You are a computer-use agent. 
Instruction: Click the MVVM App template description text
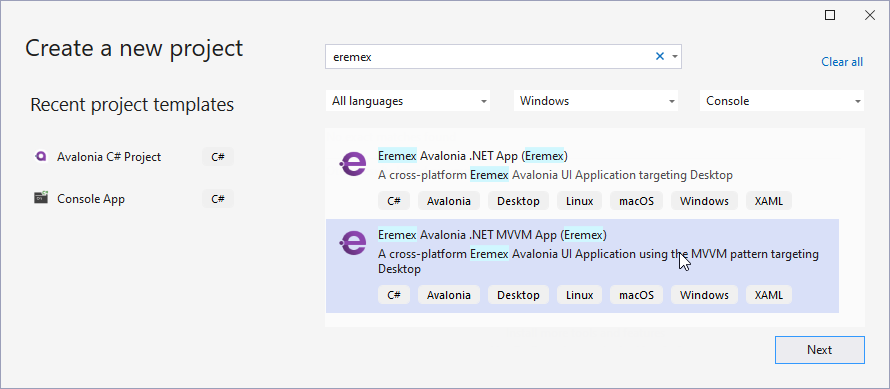click(x=598, y=261)
